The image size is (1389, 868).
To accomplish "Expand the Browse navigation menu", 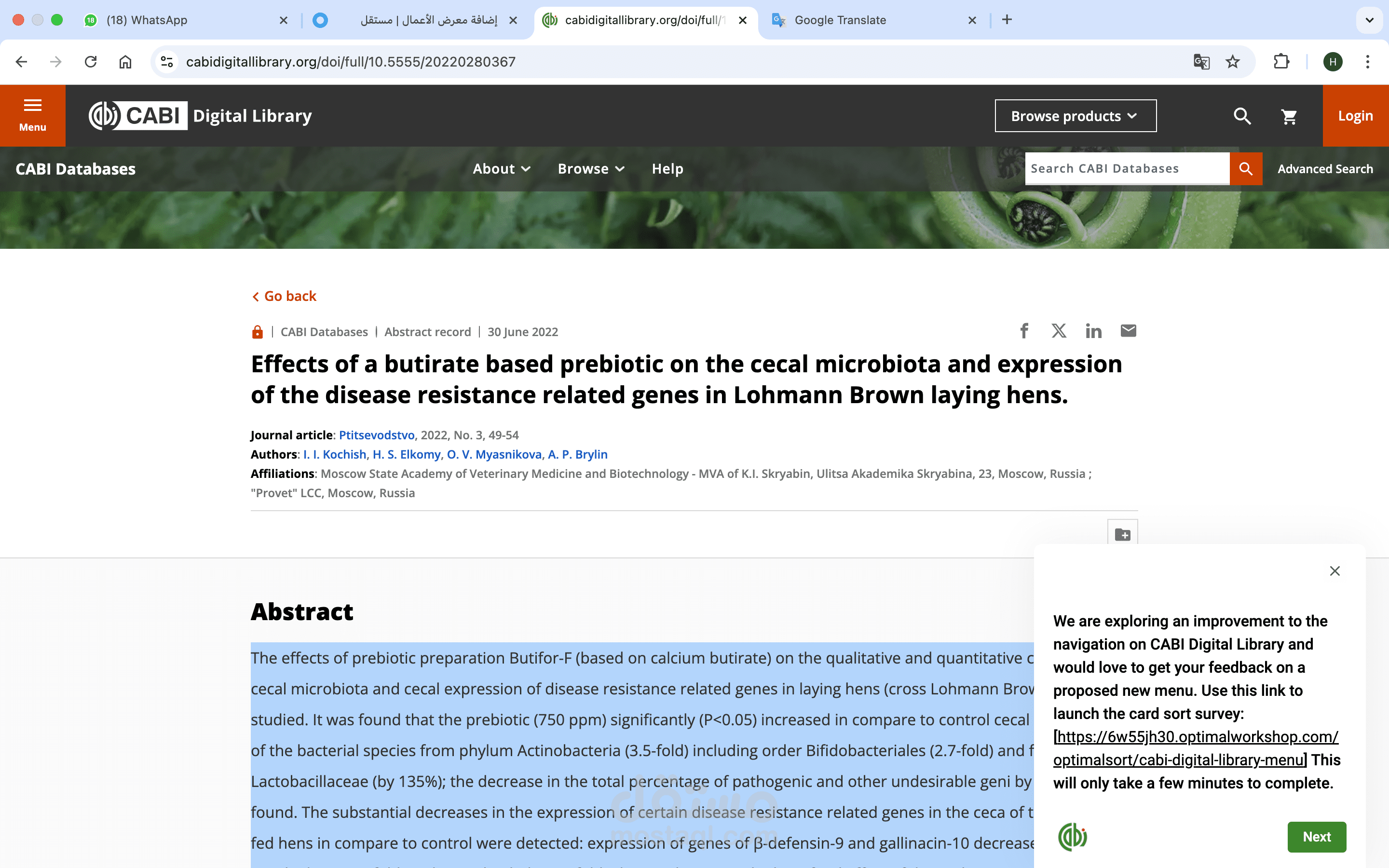I will [591, 169].
